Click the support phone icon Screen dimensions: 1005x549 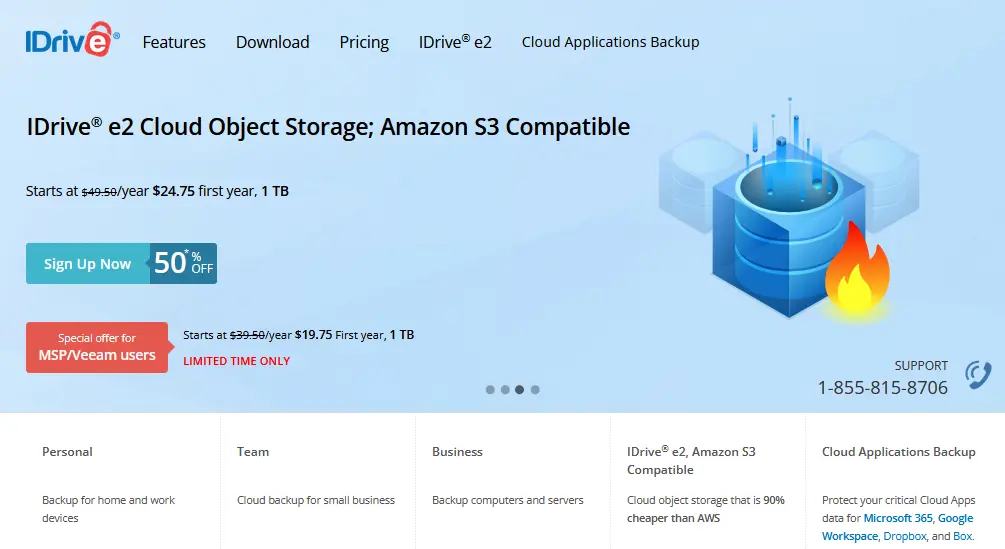(978, 375)
